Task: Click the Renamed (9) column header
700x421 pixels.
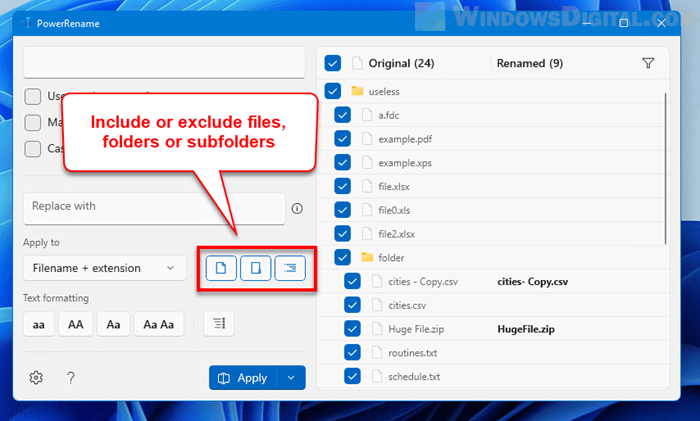Action: click(530, 63)
